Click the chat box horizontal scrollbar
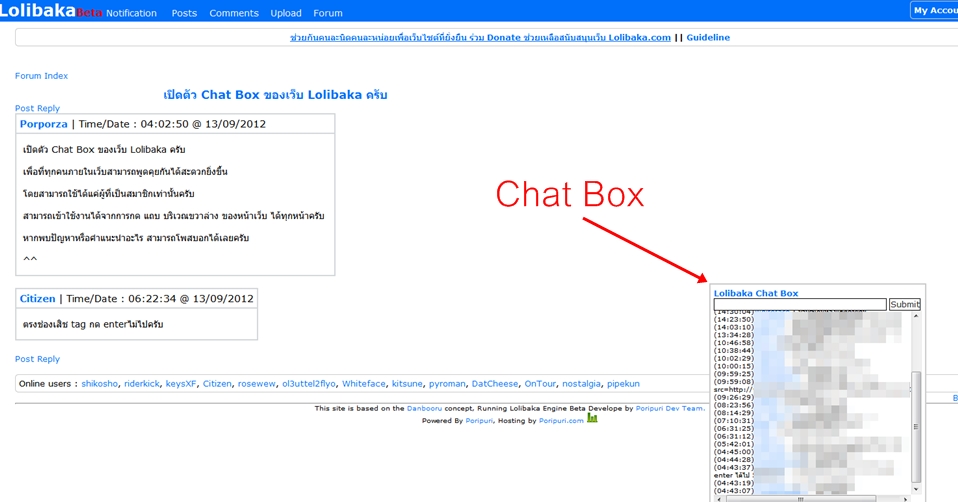The height and width of the screenshot is (502, 958). [x=800, y=499]
